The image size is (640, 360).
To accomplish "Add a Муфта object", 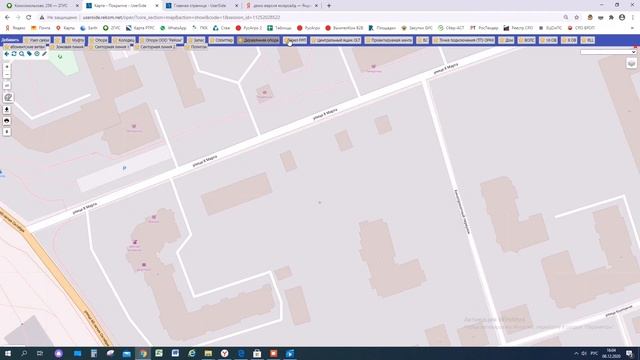I will (x=76, y=40).
